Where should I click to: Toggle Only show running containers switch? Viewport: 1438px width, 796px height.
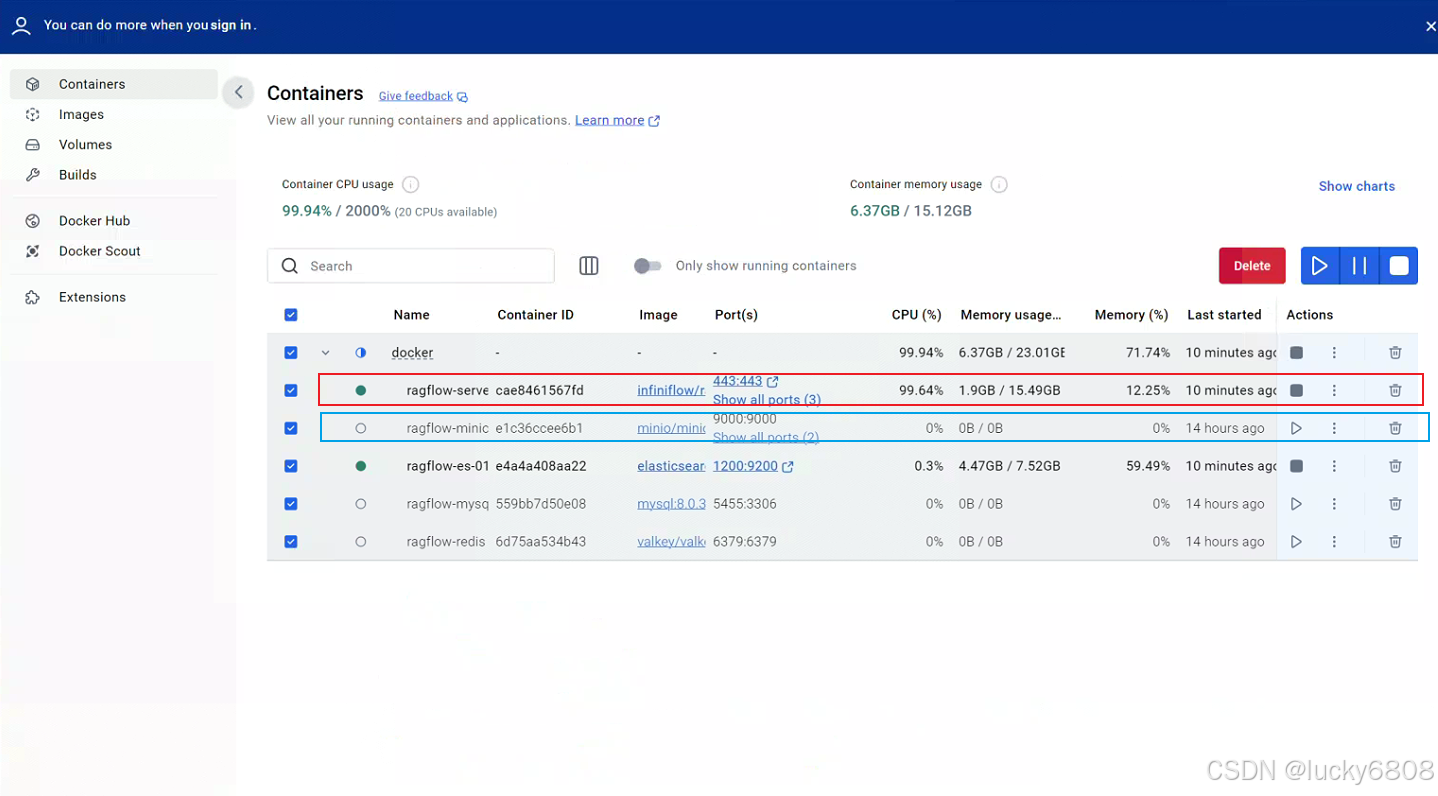pos(648,266)
